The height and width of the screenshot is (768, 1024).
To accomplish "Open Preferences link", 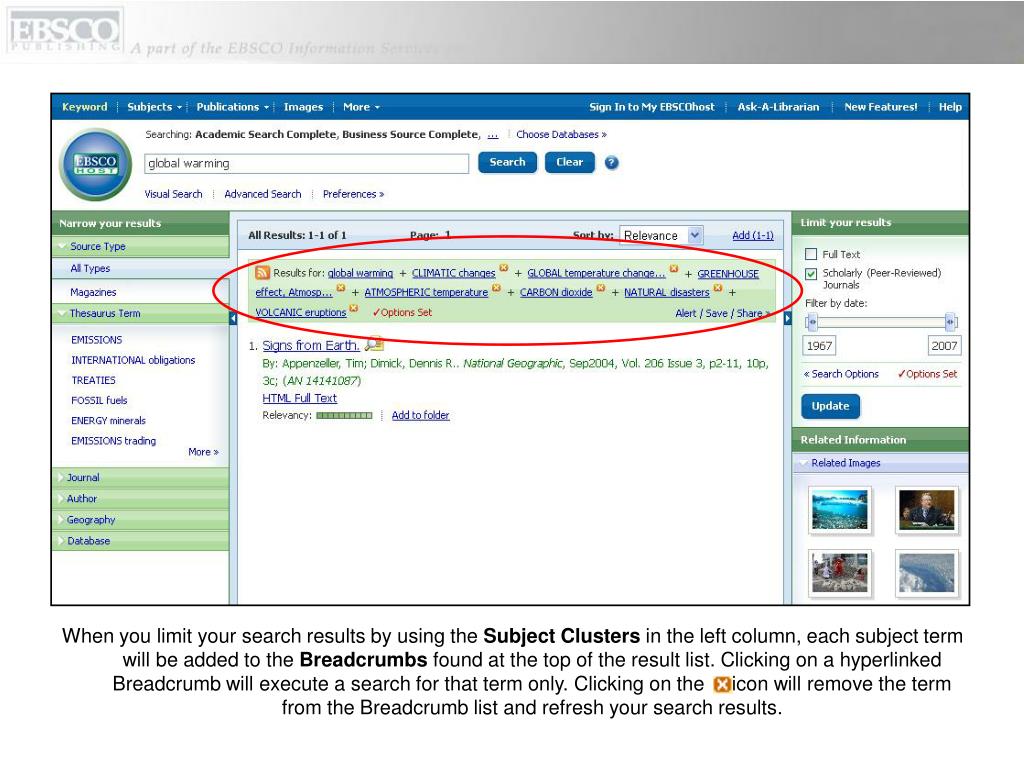I will (x=353, y=194).
